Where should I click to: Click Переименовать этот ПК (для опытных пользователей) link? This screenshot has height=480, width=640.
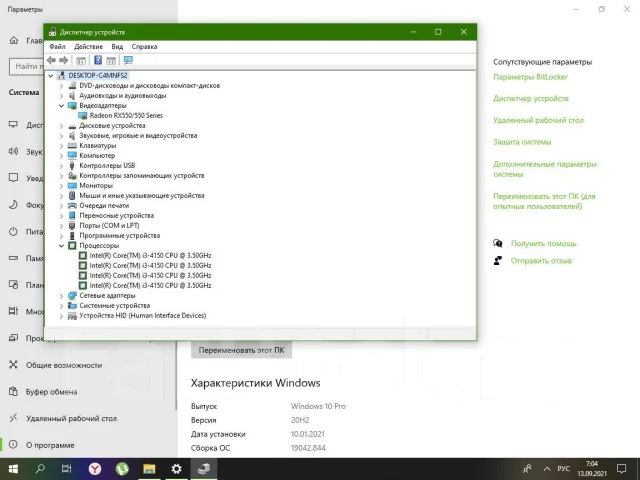(544, 201)
